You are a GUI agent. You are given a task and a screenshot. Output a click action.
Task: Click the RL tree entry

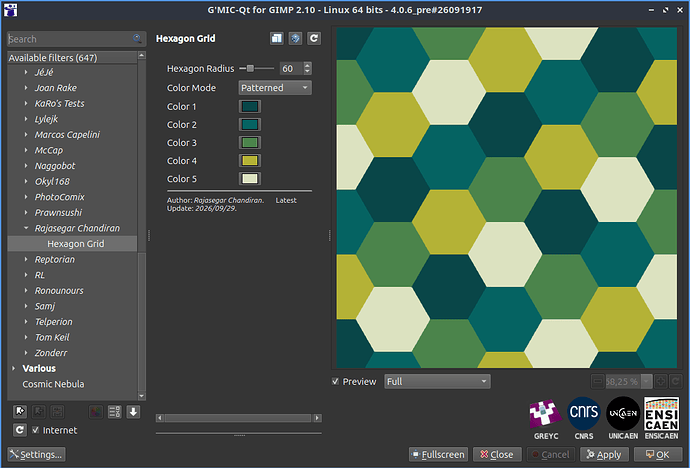(40, 275)
